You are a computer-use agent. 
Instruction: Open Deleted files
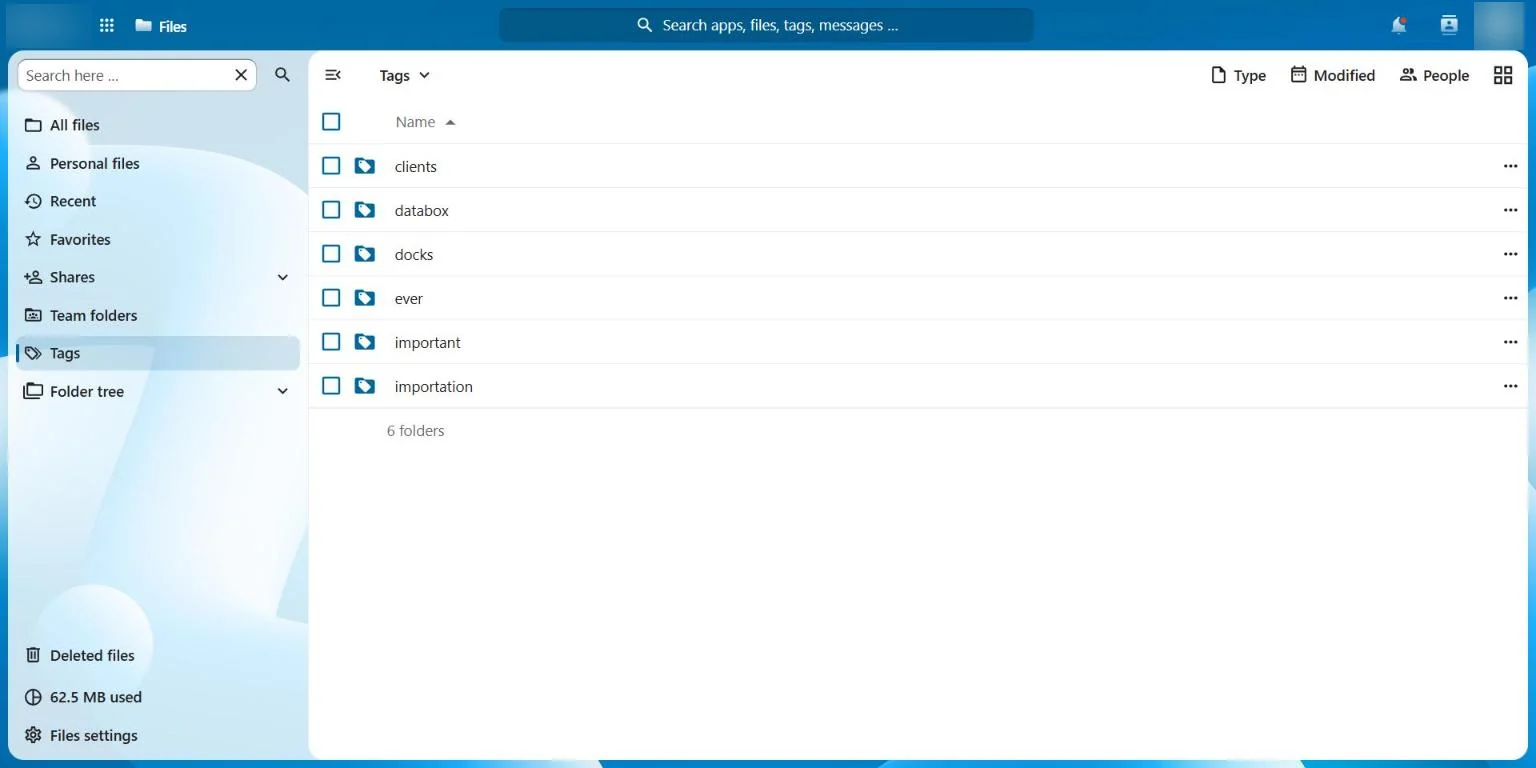tap(158, 655)
